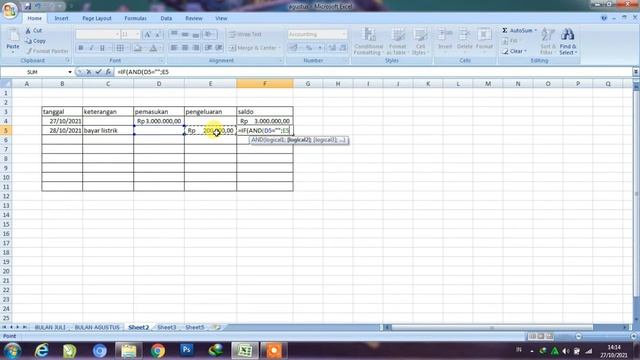Switch to Sheet3 tab

(167, 327)
